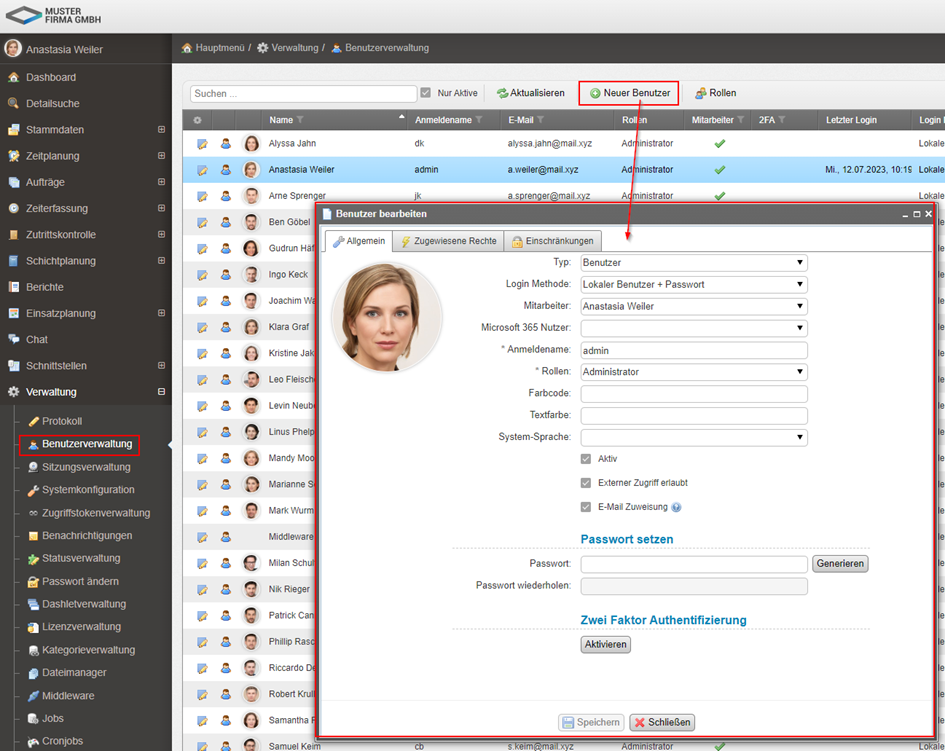Viewport: 945px width, 751px height.
Task: Click the info icon beside E-Mail Zuweisung
Action: click(x=676, y=507)
